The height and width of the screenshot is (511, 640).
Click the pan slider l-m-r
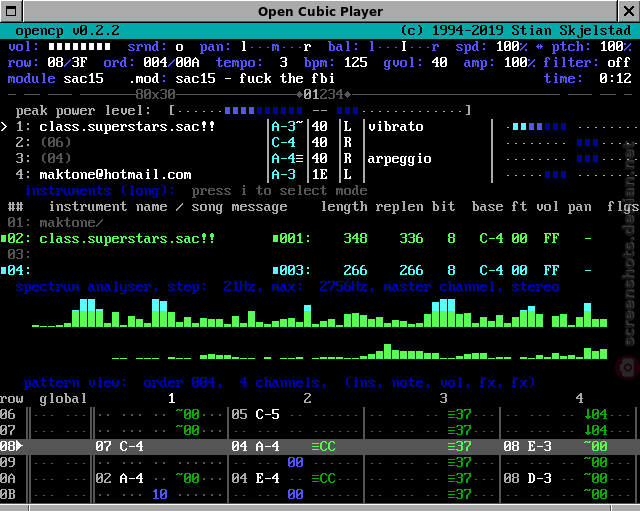click(276, 47)
